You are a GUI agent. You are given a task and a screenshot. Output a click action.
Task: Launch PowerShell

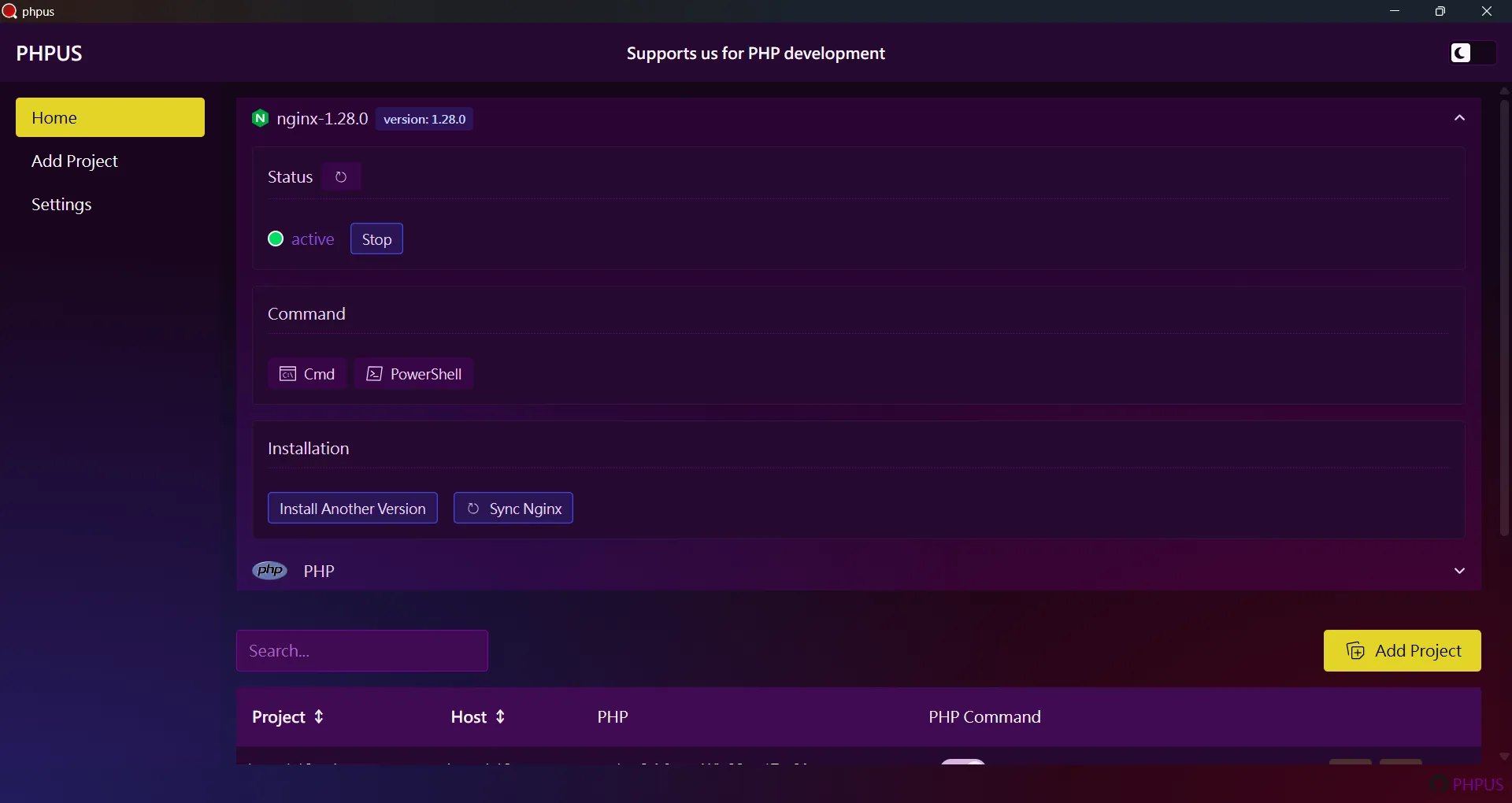(x=413, y=373)
